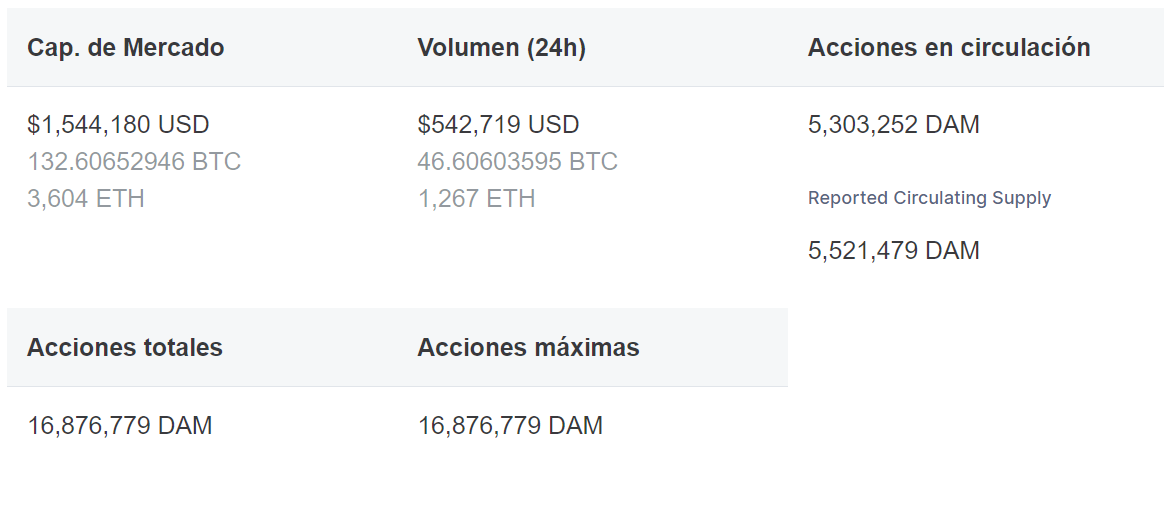
Task: Select the 132.60652946 BTC market cap value
Action: 134,162
